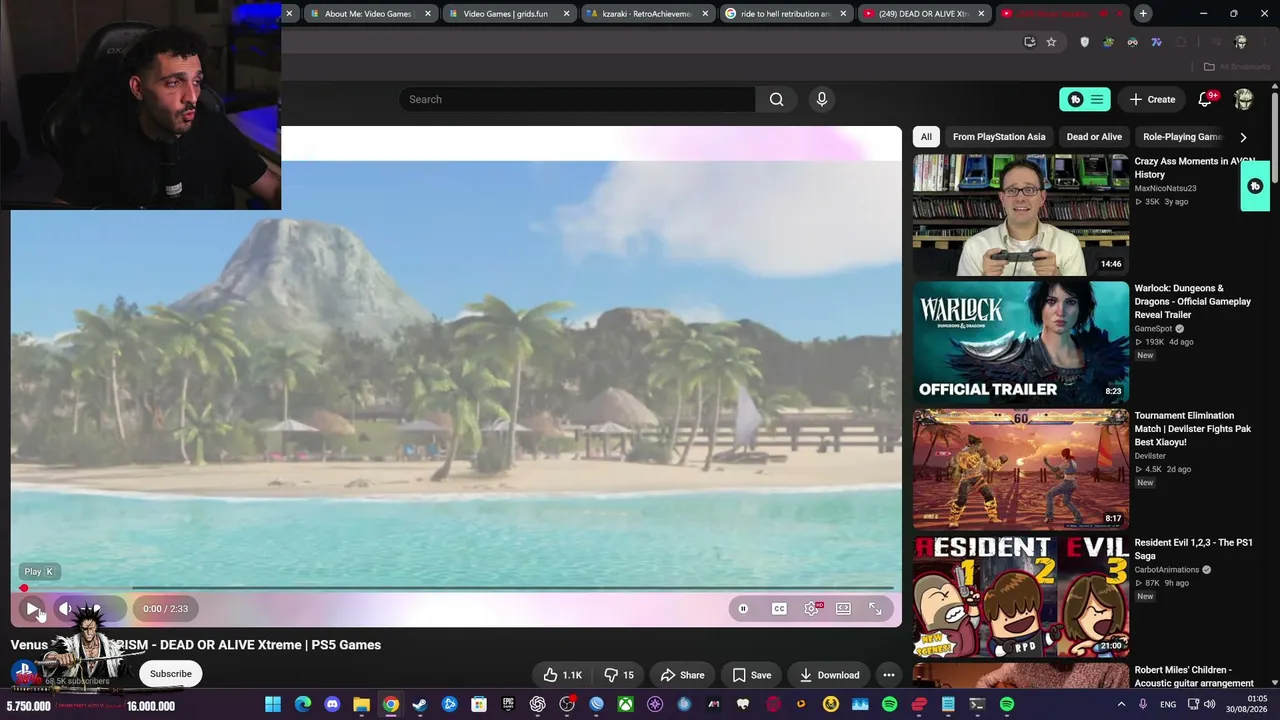
Task: Open a new browser tab
Action: pos(1143,14)
